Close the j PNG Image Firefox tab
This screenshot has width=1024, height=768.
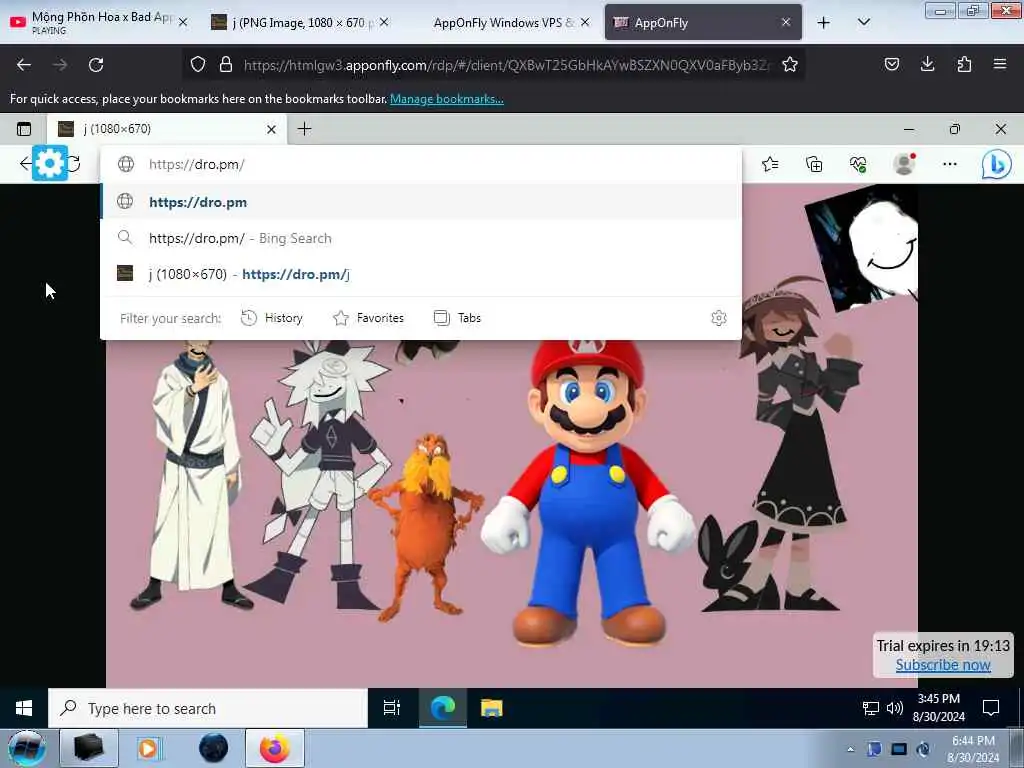384,22
